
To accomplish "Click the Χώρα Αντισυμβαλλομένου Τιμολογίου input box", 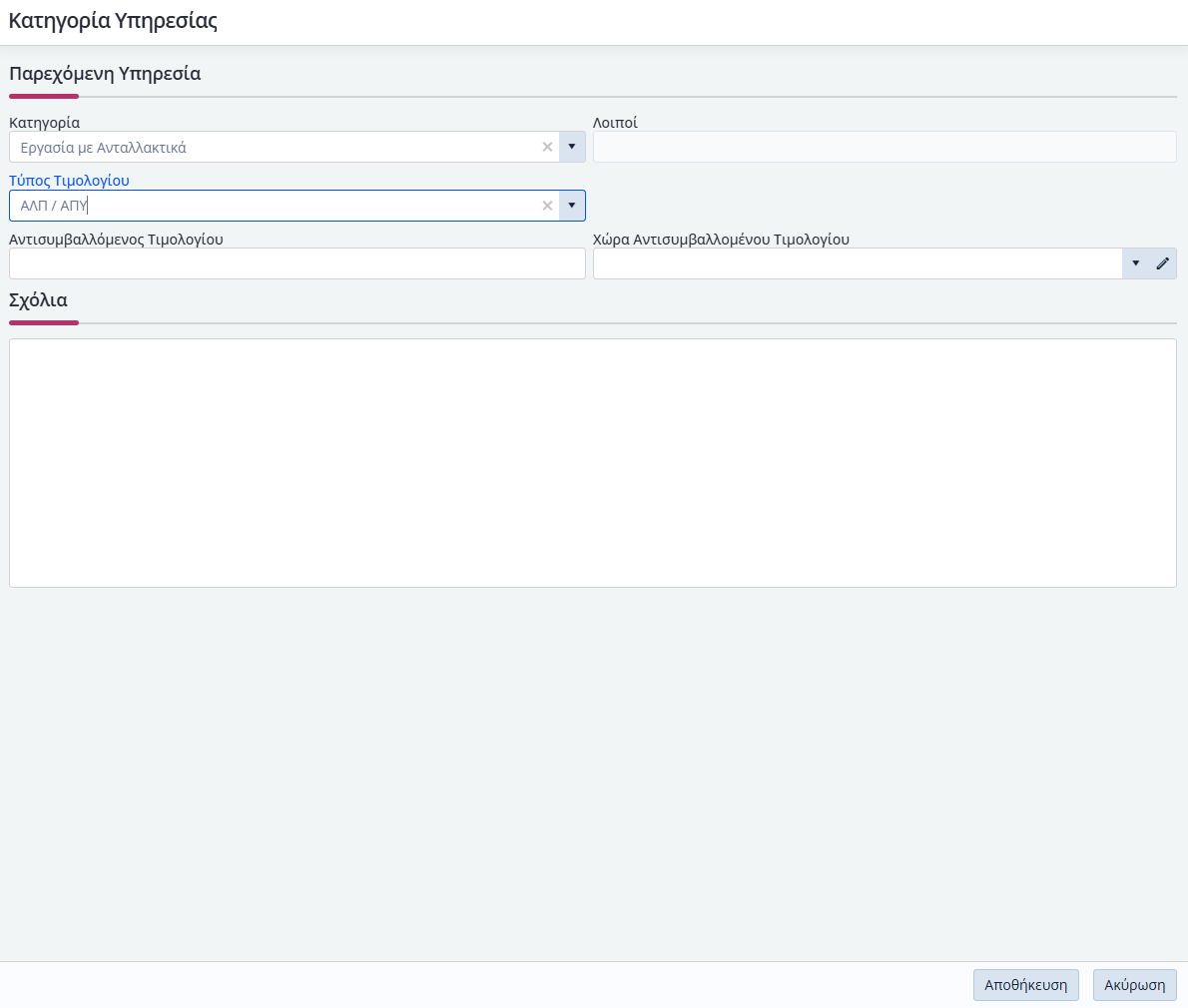I will (x=857, y=263).
